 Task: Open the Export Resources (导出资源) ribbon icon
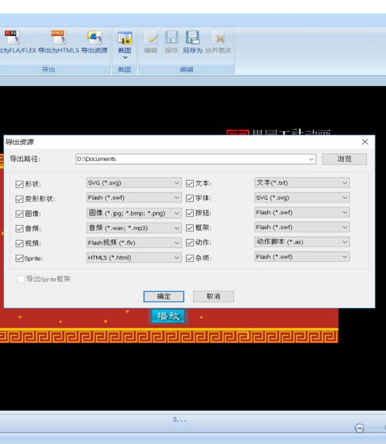(95, 37)
